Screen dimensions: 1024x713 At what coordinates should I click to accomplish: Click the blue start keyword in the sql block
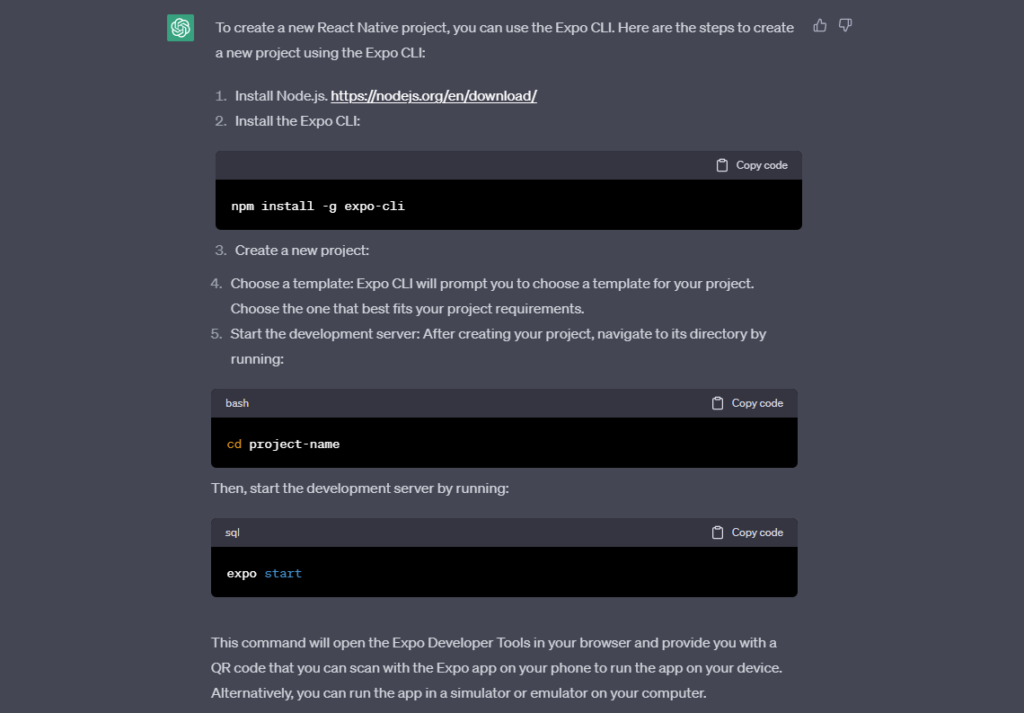coord(283,573)
